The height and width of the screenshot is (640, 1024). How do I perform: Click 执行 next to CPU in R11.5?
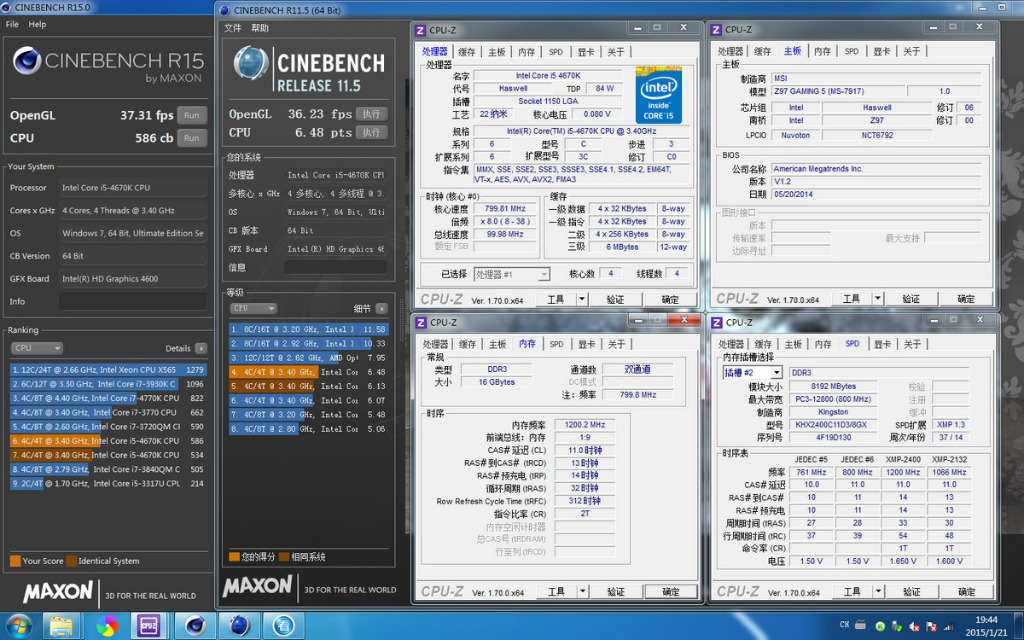372,133
